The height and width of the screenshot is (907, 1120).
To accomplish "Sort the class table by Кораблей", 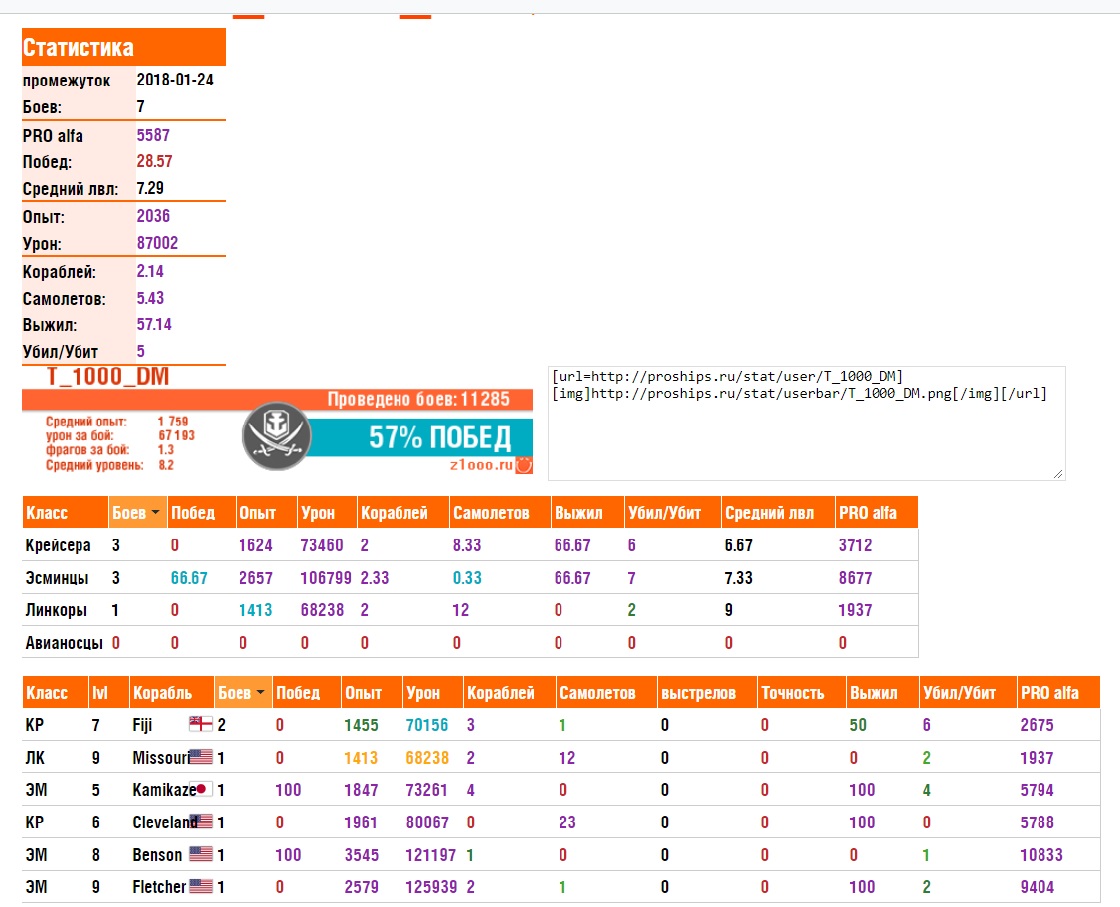I will [404, 513].
